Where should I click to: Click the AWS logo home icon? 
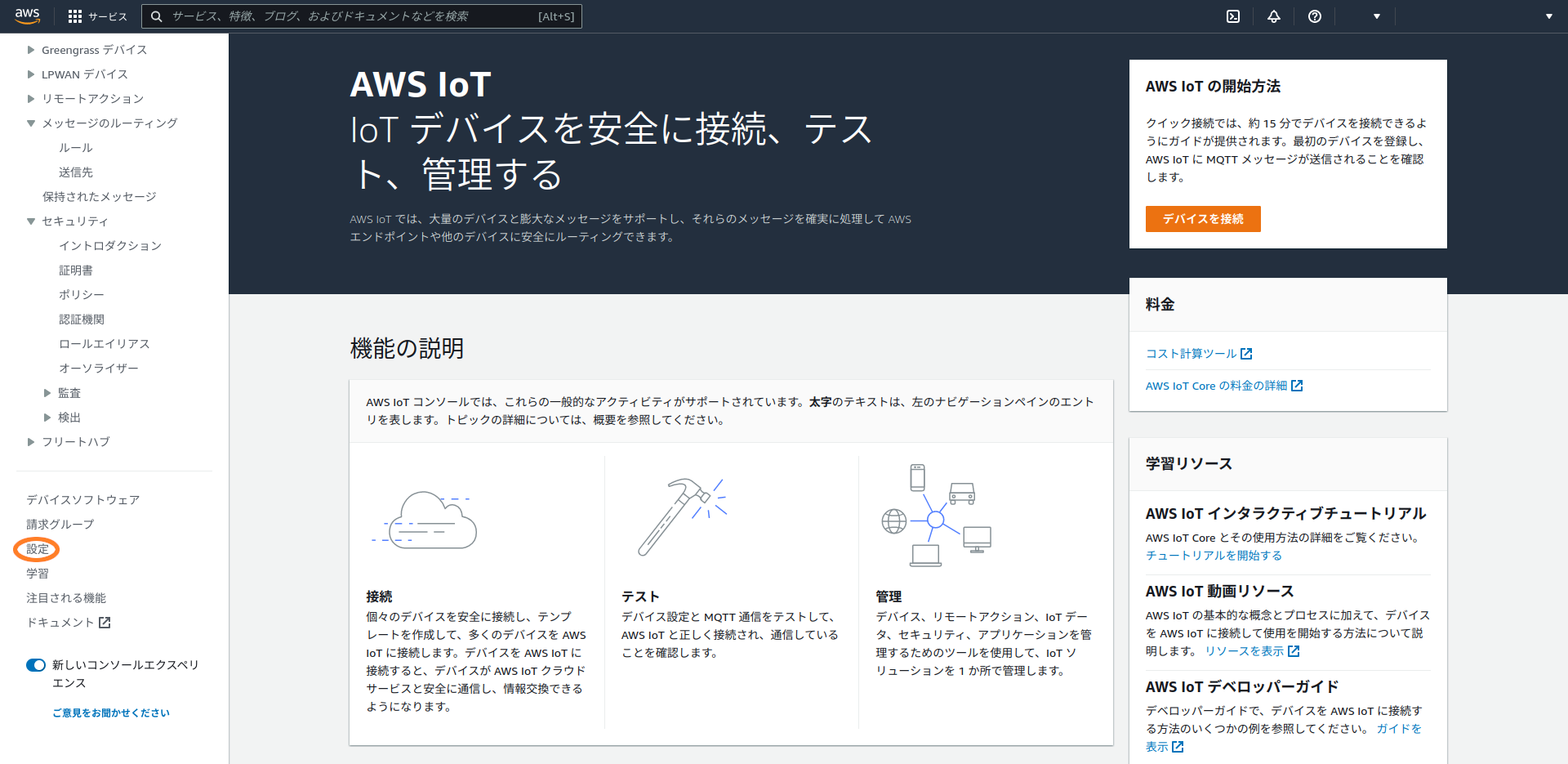pyautogui.click(x=27, y=16)
